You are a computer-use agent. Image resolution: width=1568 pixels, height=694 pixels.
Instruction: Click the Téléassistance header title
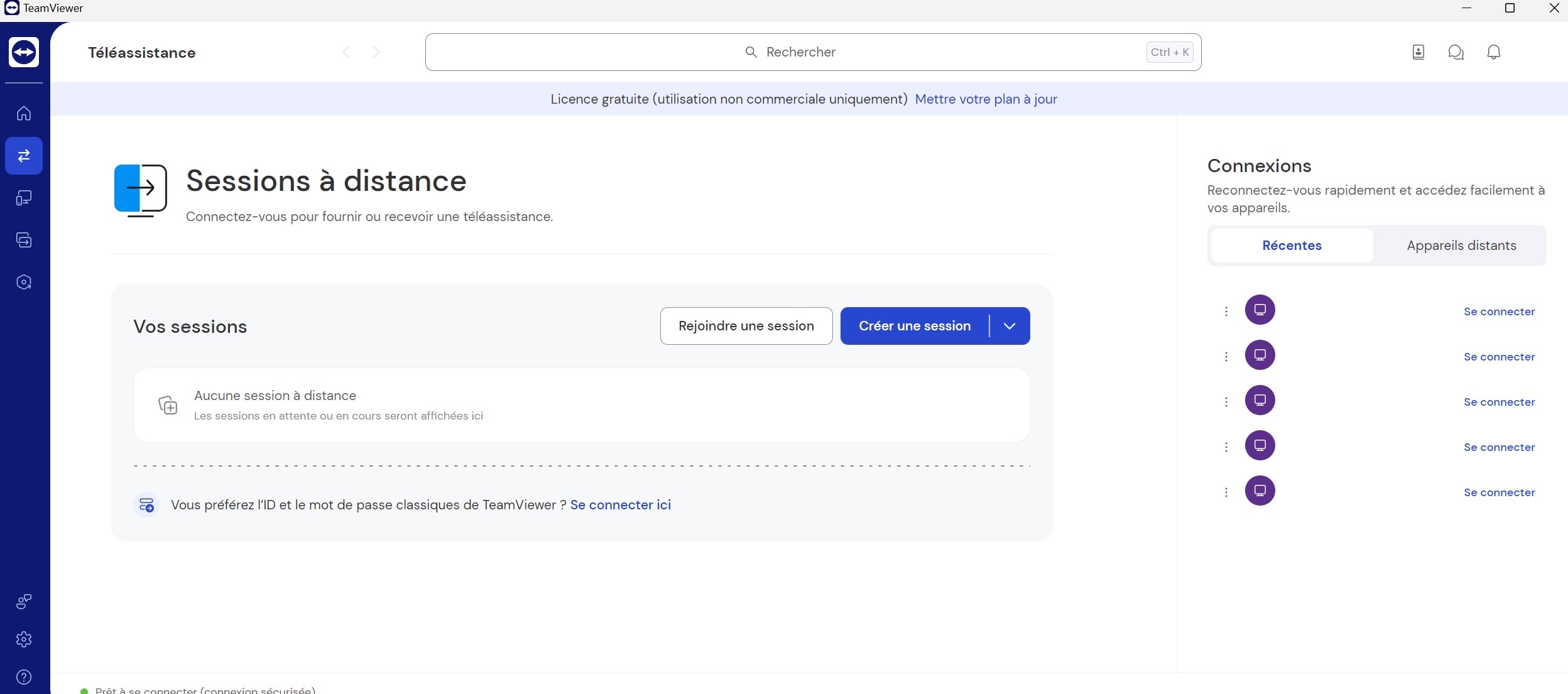[x=142, y=53]
